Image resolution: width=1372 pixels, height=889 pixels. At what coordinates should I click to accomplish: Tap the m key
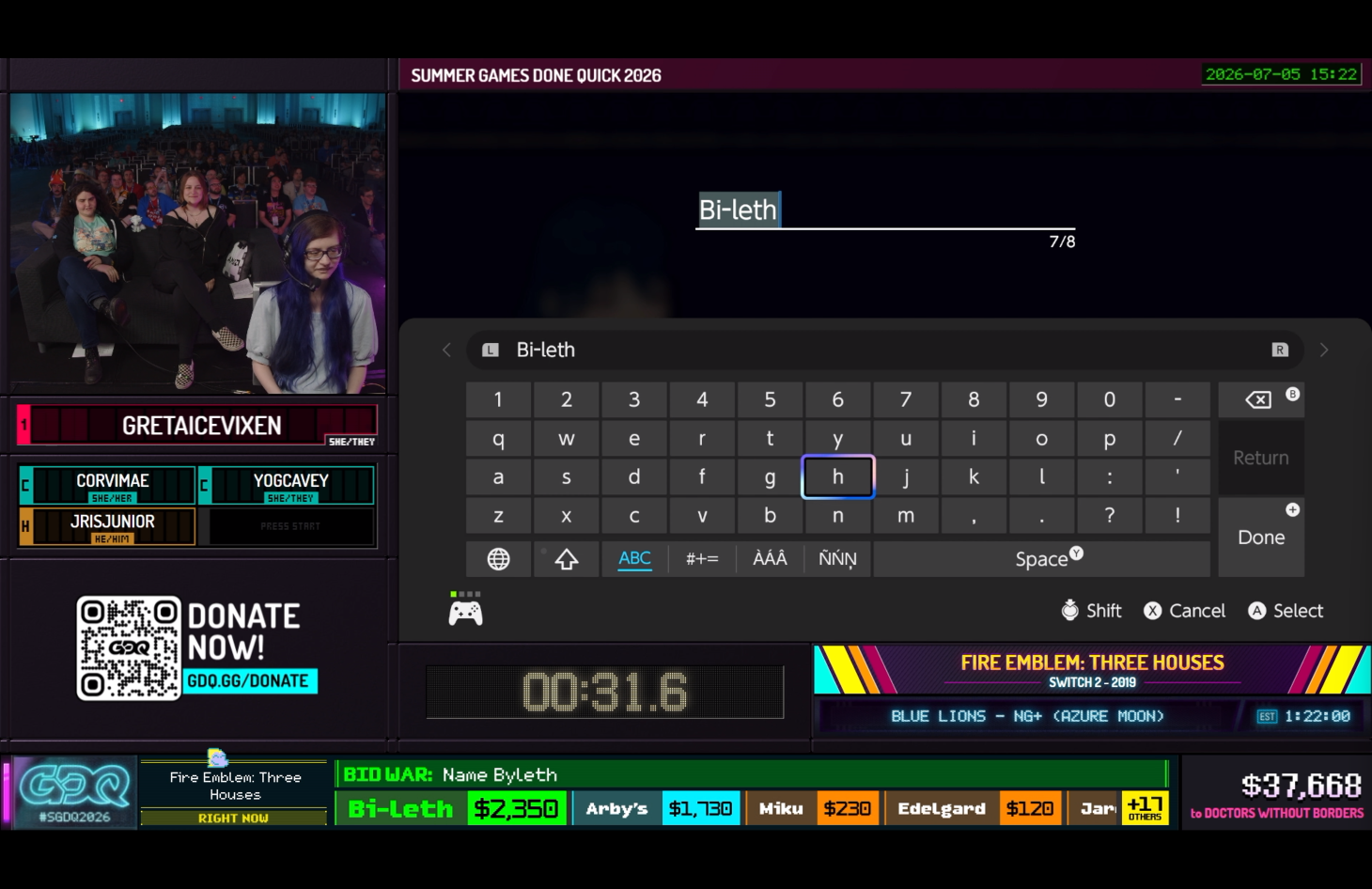coord(906,515)
